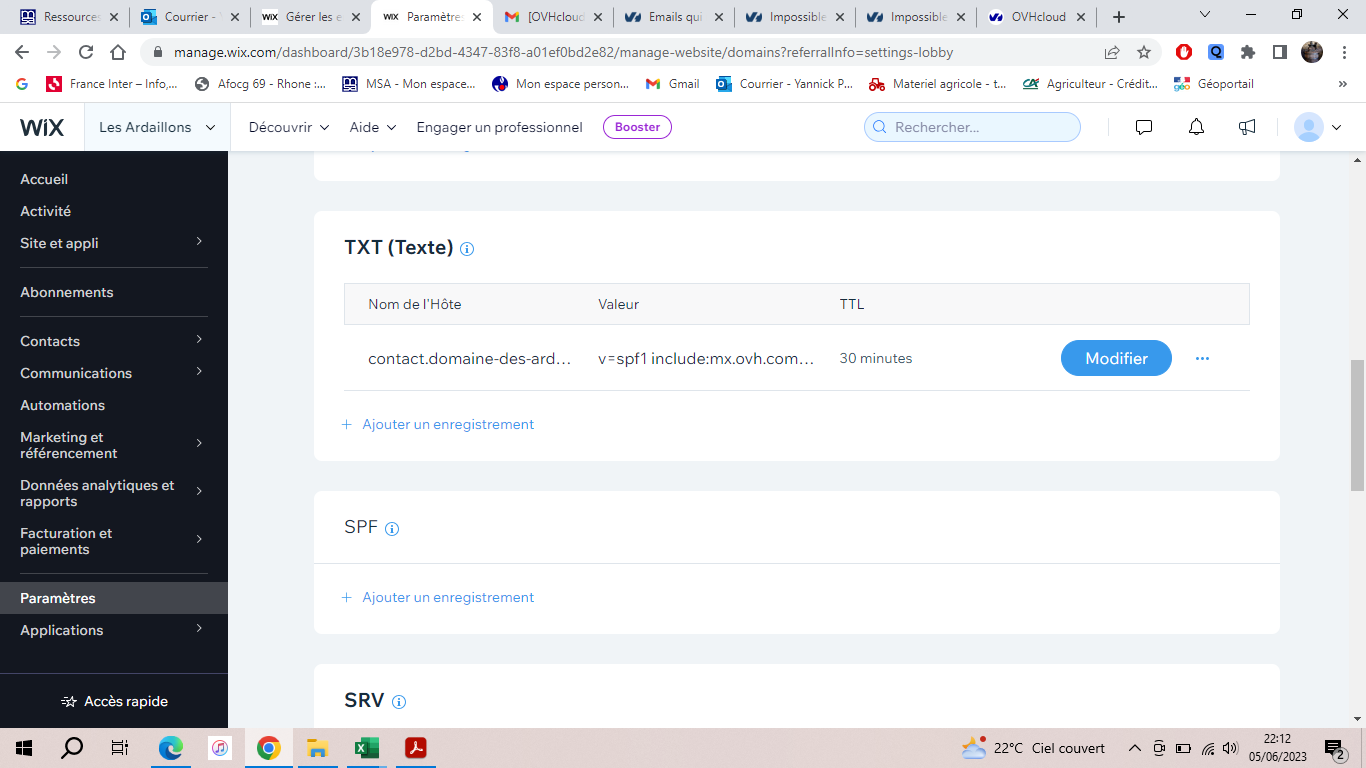Image resolution: width=1366 pixels, height=768 pixels.
Task: Open the three-dots menu for TXT record
Action: [x=1202, y=358]
